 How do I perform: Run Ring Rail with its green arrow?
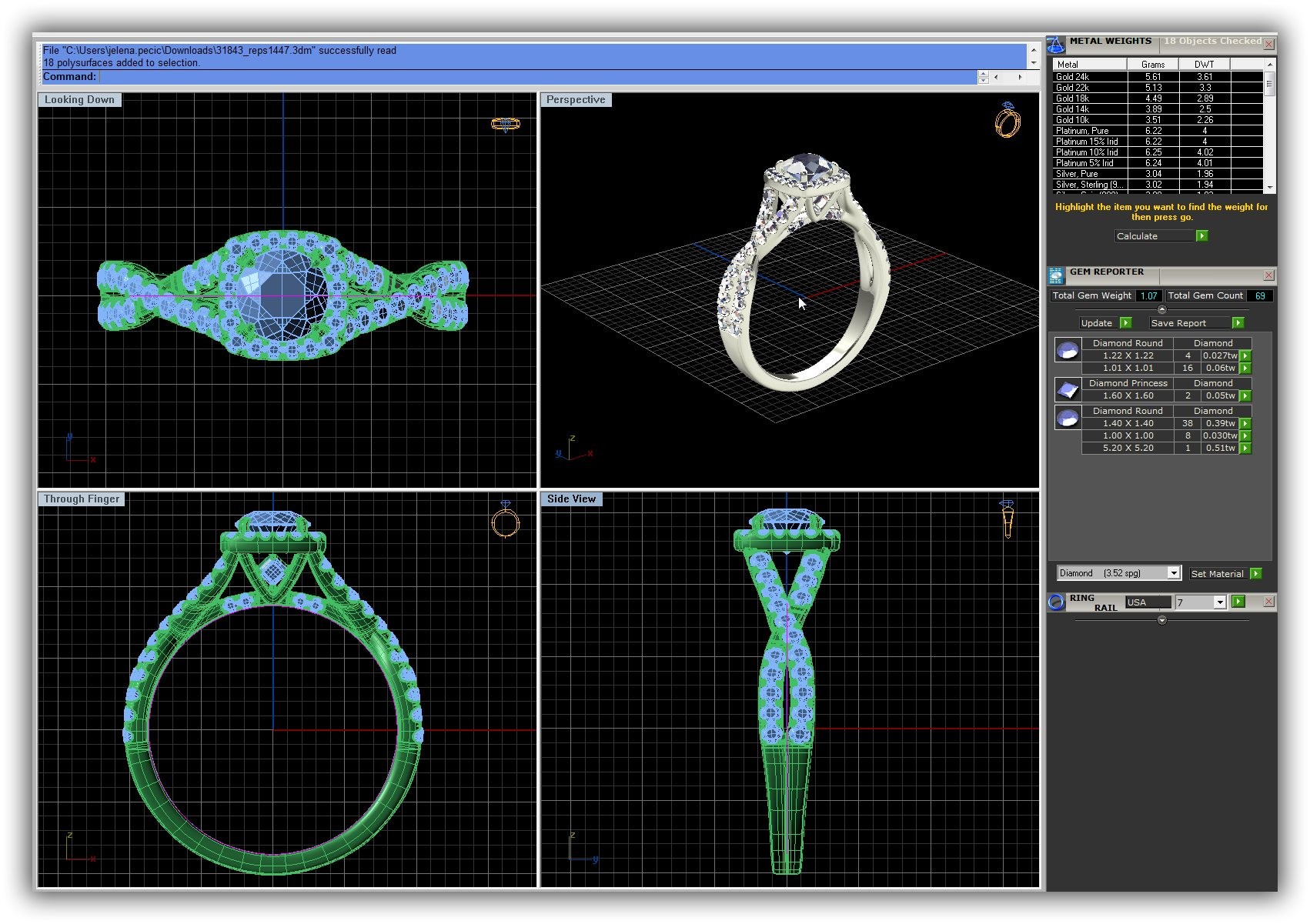[x=1238, y=602]
